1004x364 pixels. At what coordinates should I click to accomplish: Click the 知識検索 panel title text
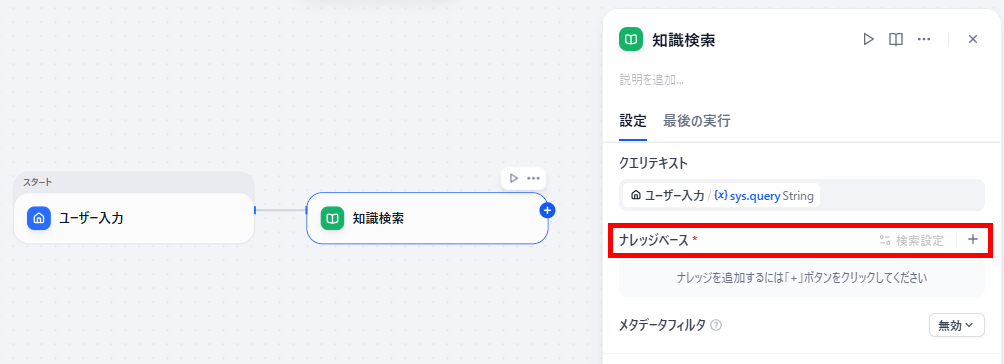pyautogui.click(x=683, y=40)
